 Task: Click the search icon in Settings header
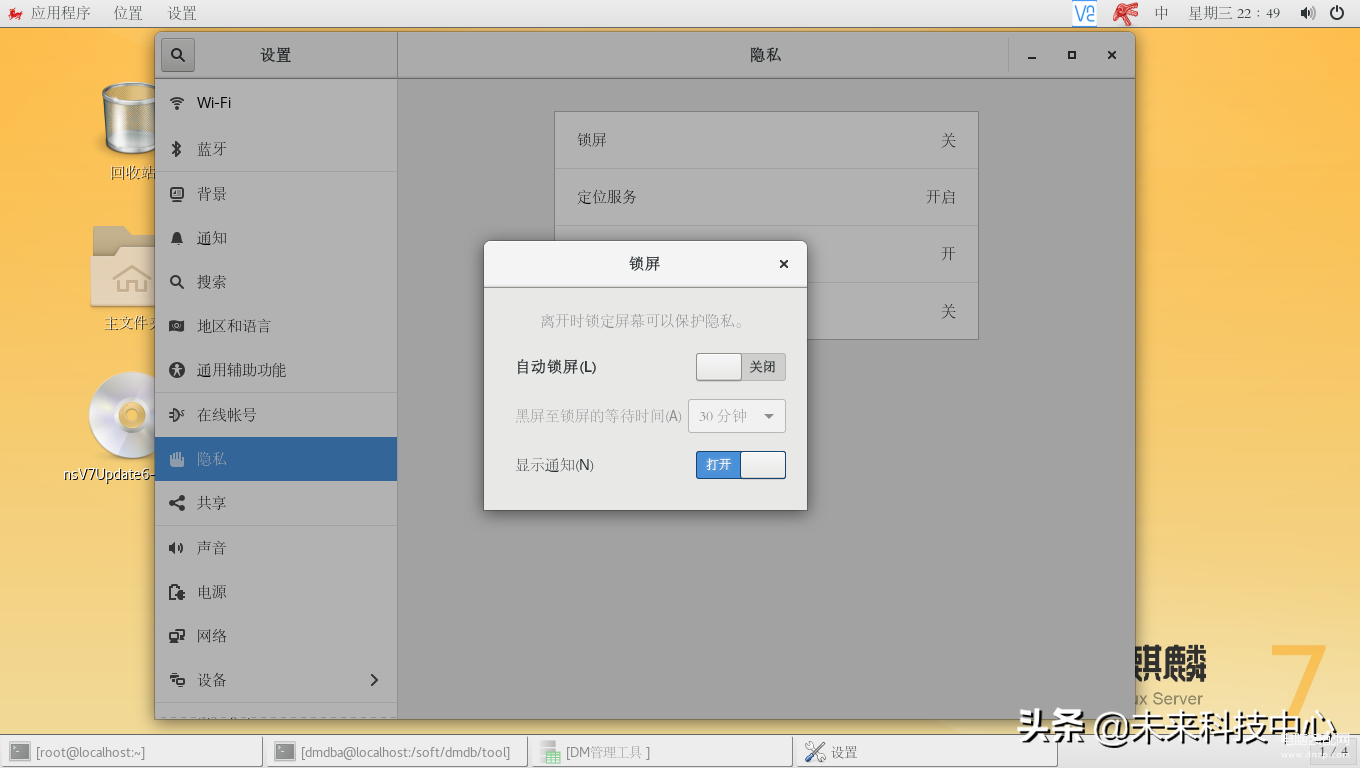pyautogui.click(x=178, y=55)
